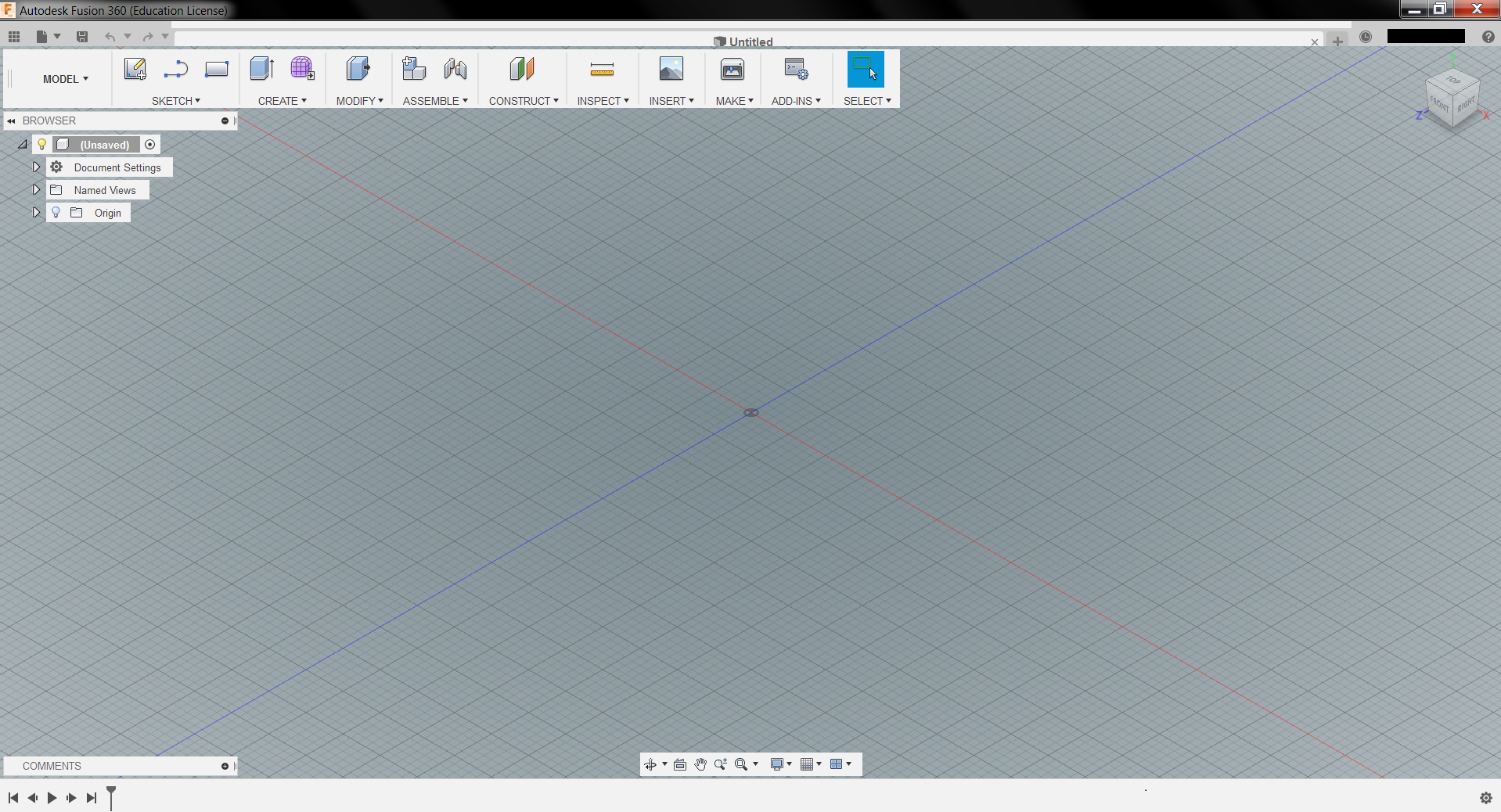Expand the Document Settings node

pyautogui.click(x=35, y=167)
